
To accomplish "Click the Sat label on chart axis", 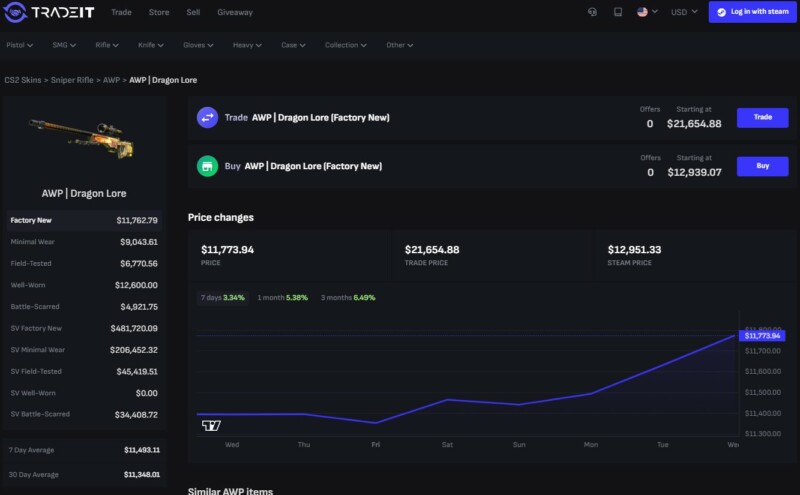I will coord(447,444).
